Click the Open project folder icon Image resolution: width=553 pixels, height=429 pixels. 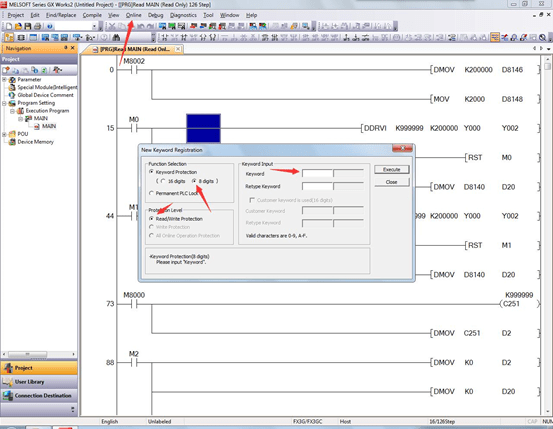coord(18,26)
